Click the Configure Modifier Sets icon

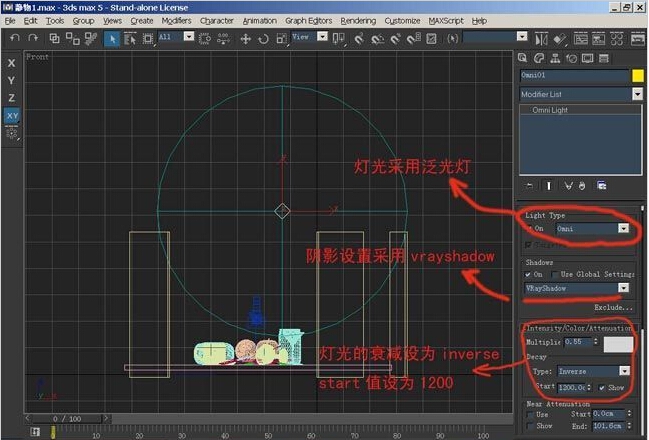click(602, 186)
